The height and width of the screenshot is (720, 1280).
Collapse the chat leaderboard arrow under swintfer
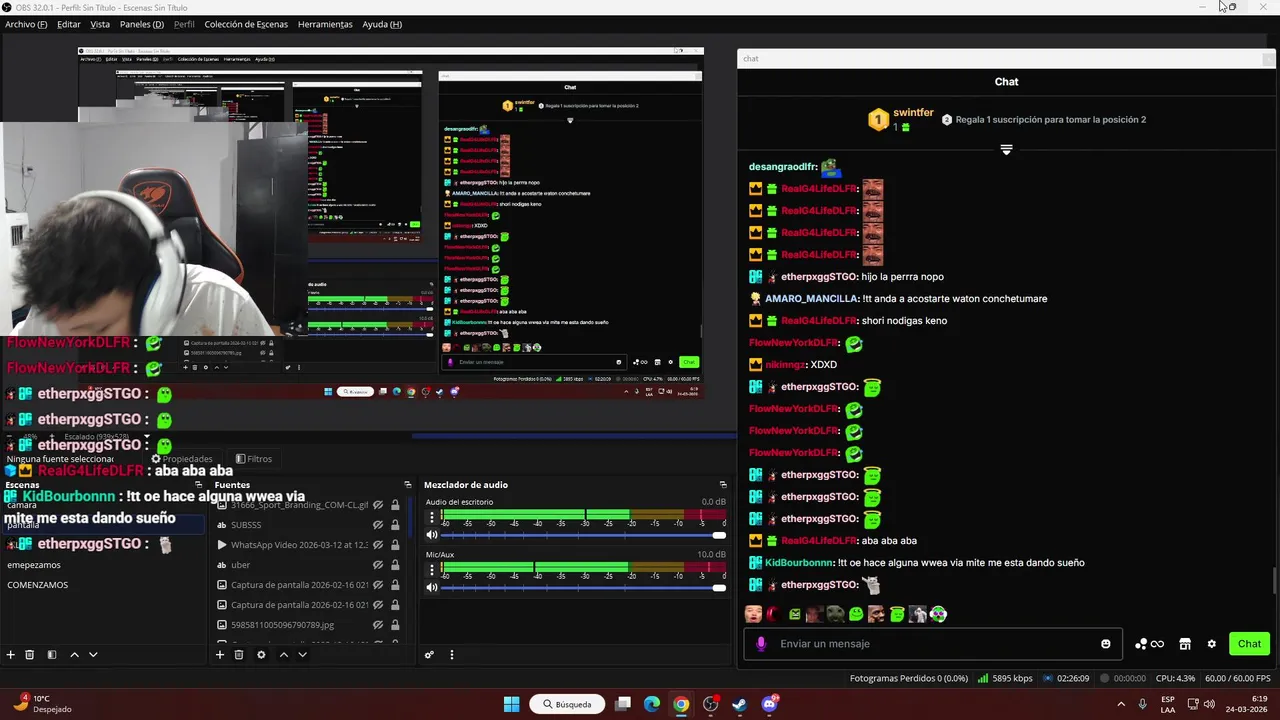tap(1006, 149)
